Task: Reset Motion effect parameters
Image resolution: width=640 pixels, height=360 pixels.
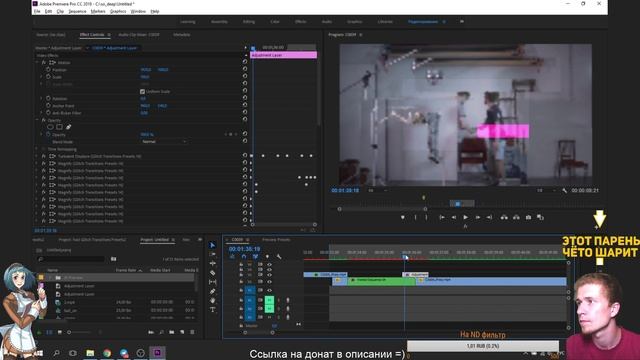Action: pyautogui.click(x=245, y=62)
